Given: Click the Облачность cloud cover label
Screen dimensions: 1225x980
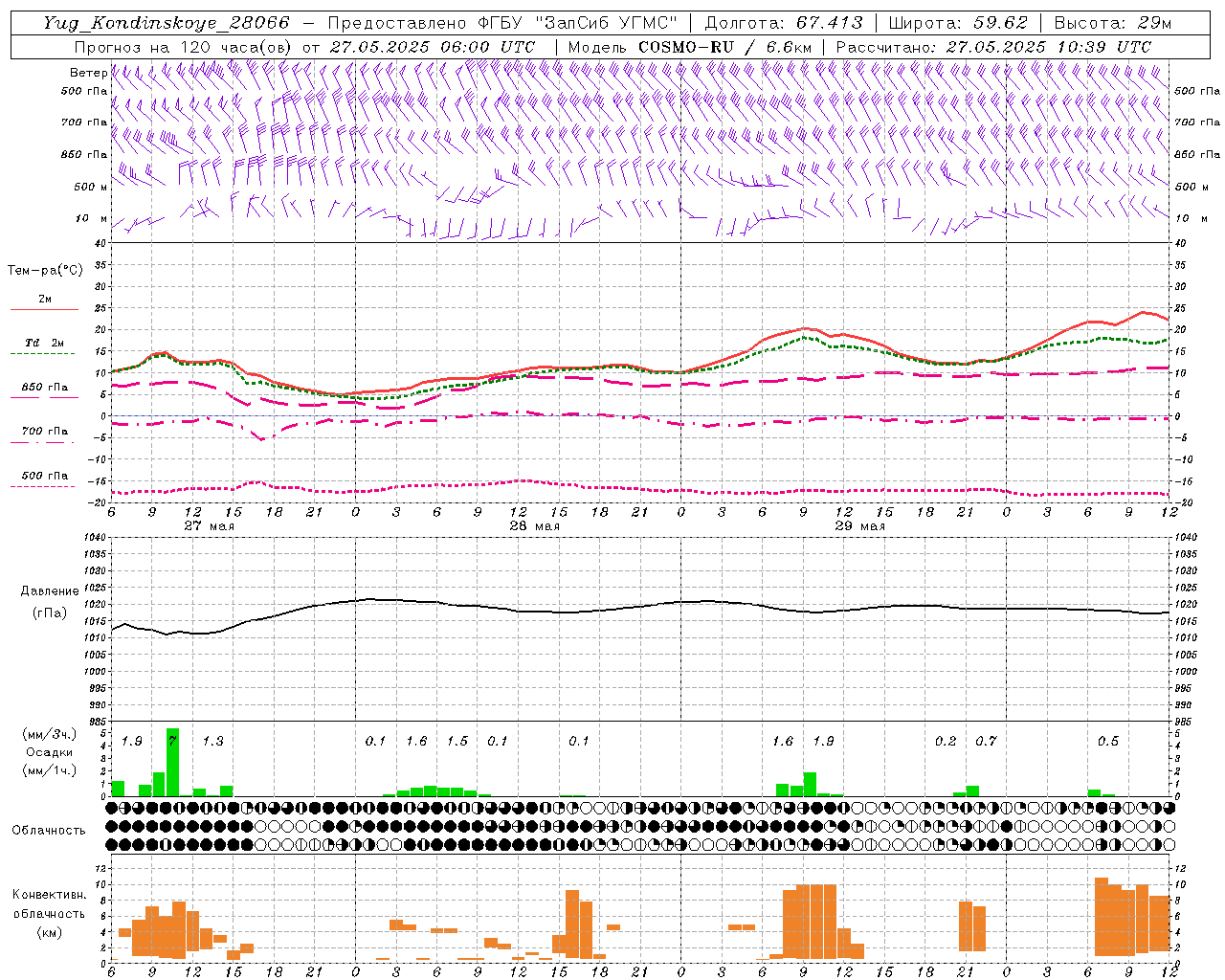Looking at the screenshot, I should [49, 831].
